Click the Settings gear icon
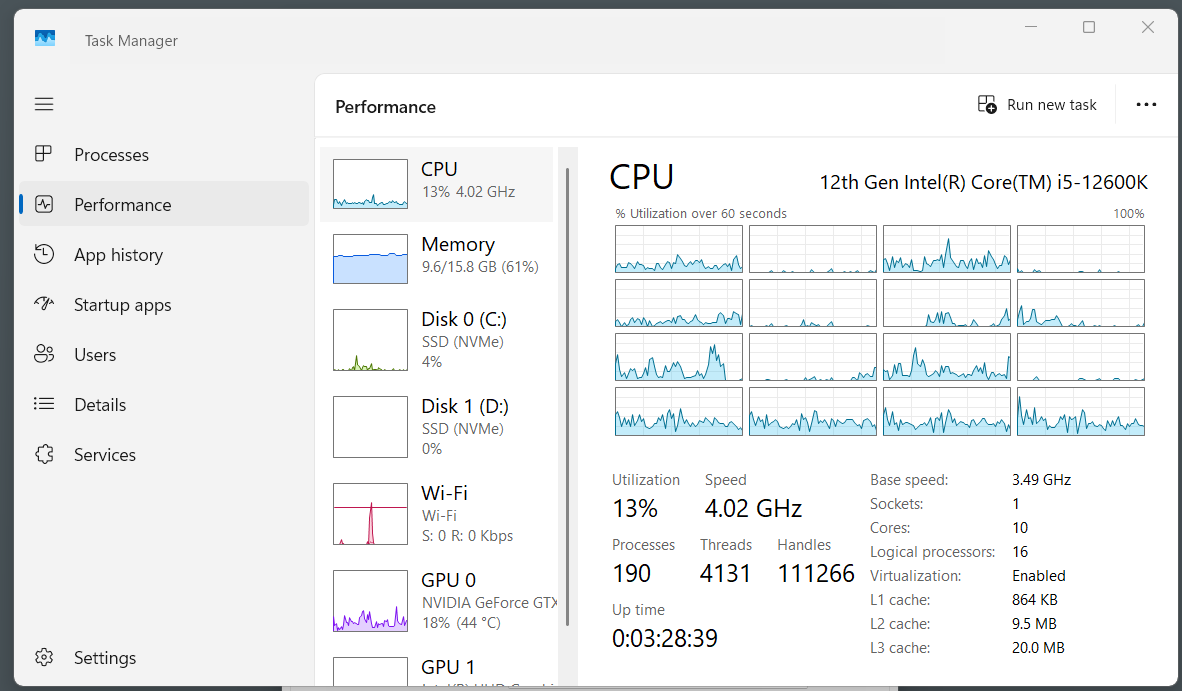 coord(44,657)
